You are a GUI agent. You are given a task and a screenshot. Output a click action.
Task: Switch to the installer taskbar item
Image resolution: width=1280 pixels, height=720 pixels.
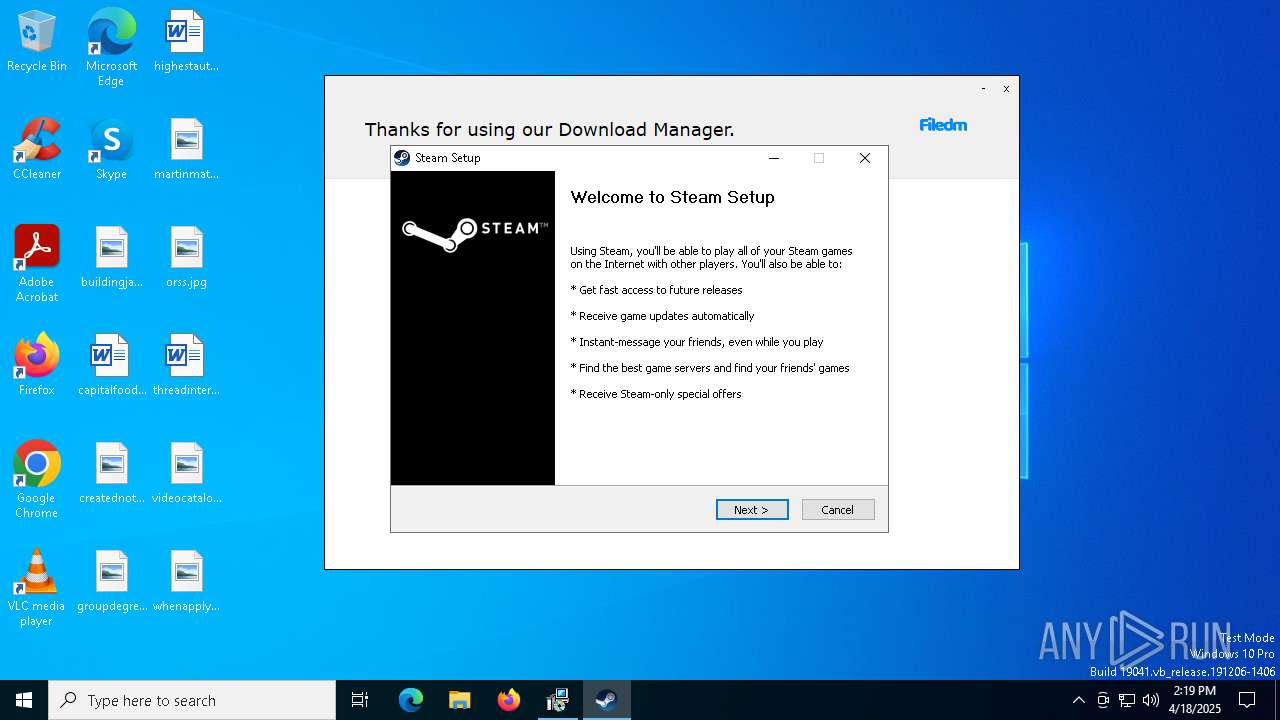pyautogui.click(x=558, y=700)
